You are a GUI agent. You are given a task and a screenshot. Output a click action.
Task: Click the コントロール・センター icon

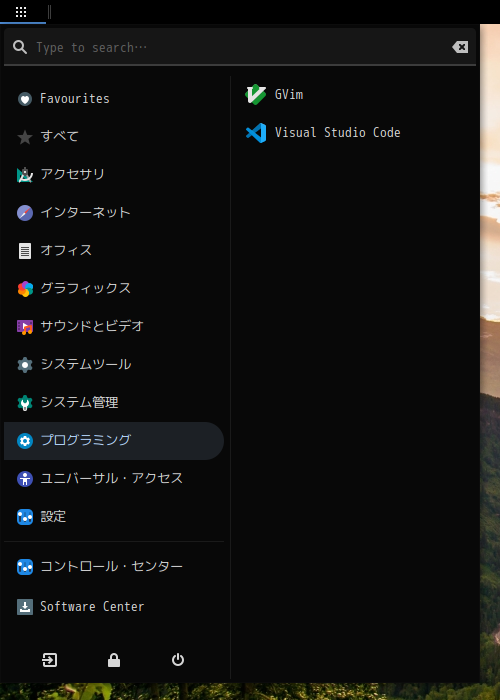point(25,567)
